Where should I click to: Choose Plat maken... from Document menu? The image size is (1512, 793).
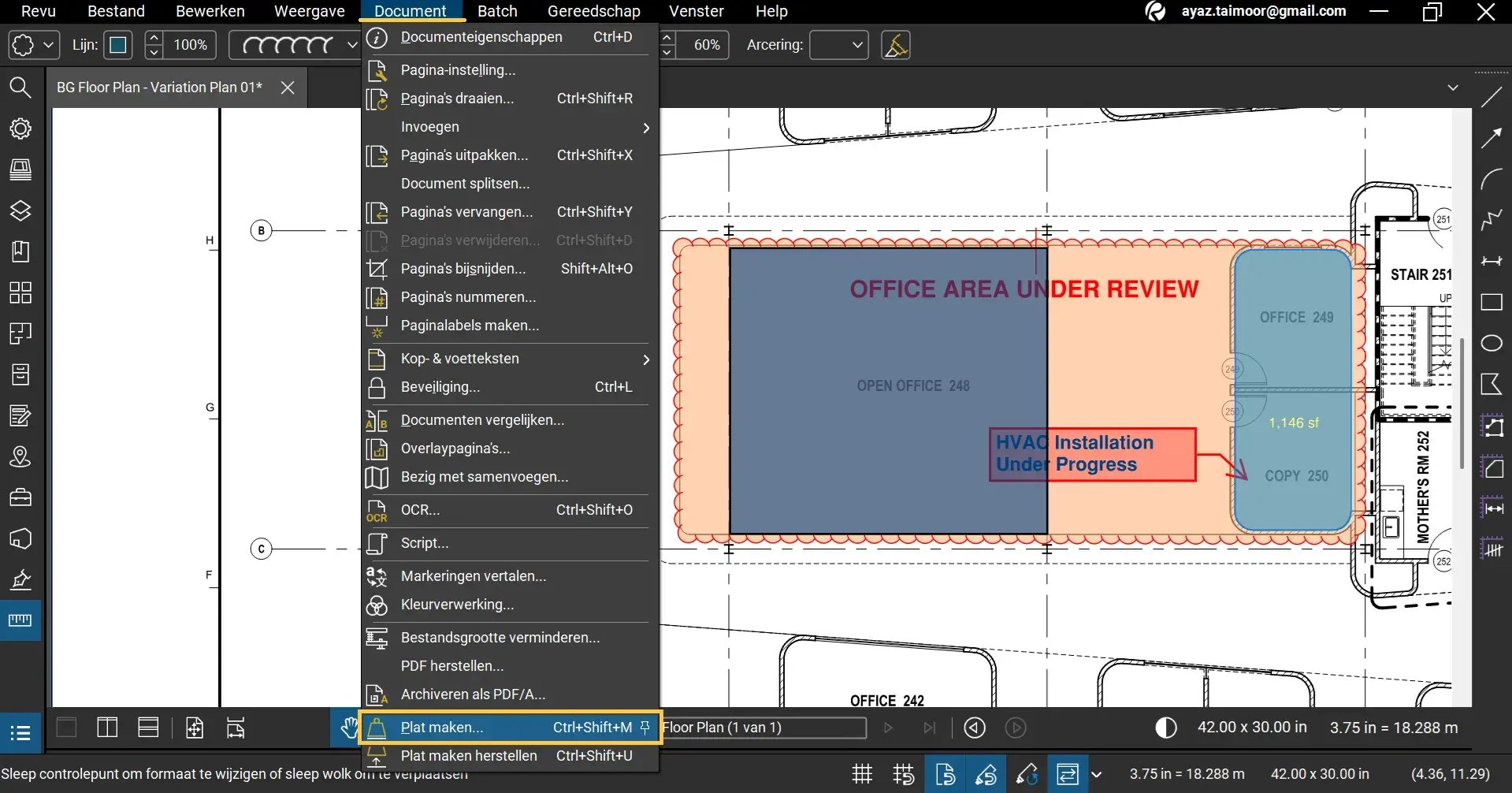pos(510,728)
